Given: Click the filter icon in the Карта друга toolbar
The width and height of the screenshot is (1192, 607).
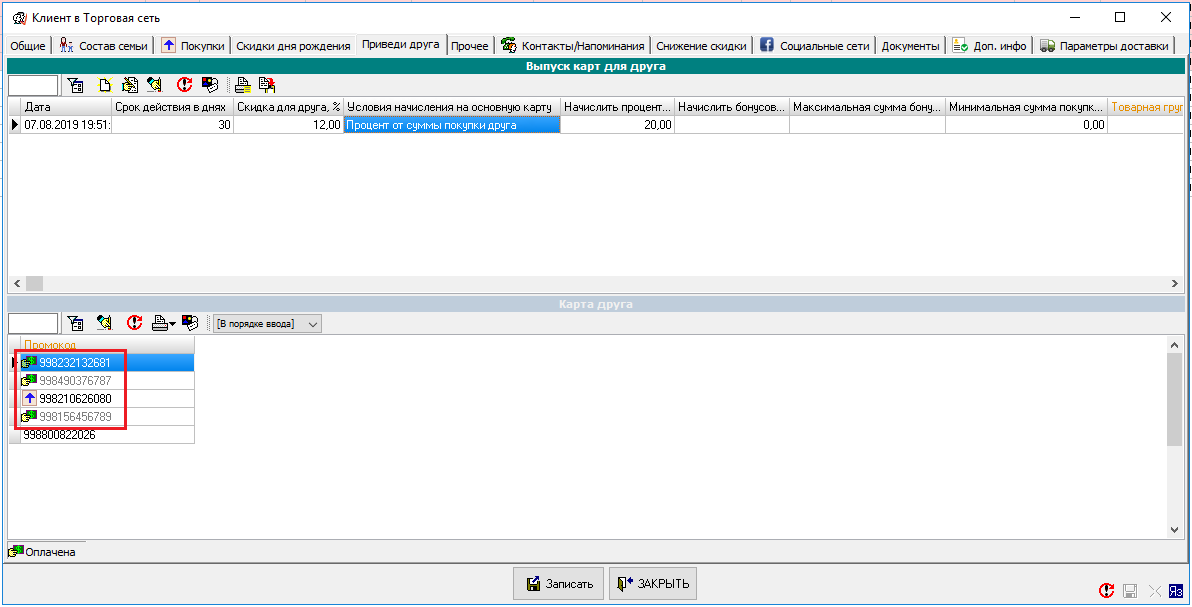Looking at the screenshot, I should 76,323.
